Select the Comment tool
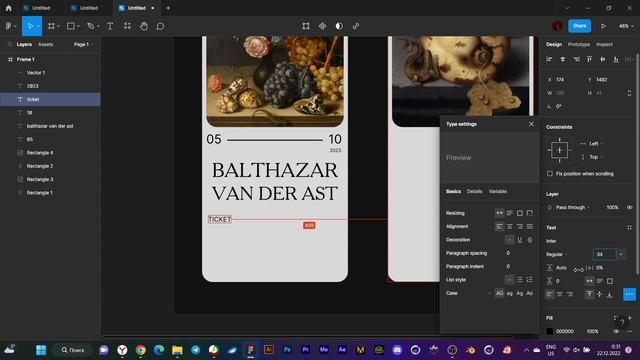This screenshot has height=360, width=640. tap(160, 26)
